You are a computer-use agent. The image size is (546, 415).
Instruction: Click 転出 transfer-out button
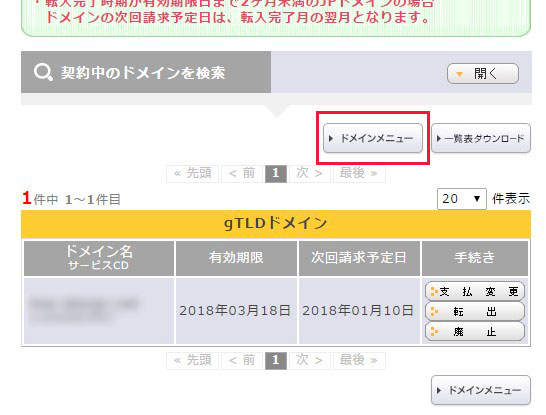[475, 312]
